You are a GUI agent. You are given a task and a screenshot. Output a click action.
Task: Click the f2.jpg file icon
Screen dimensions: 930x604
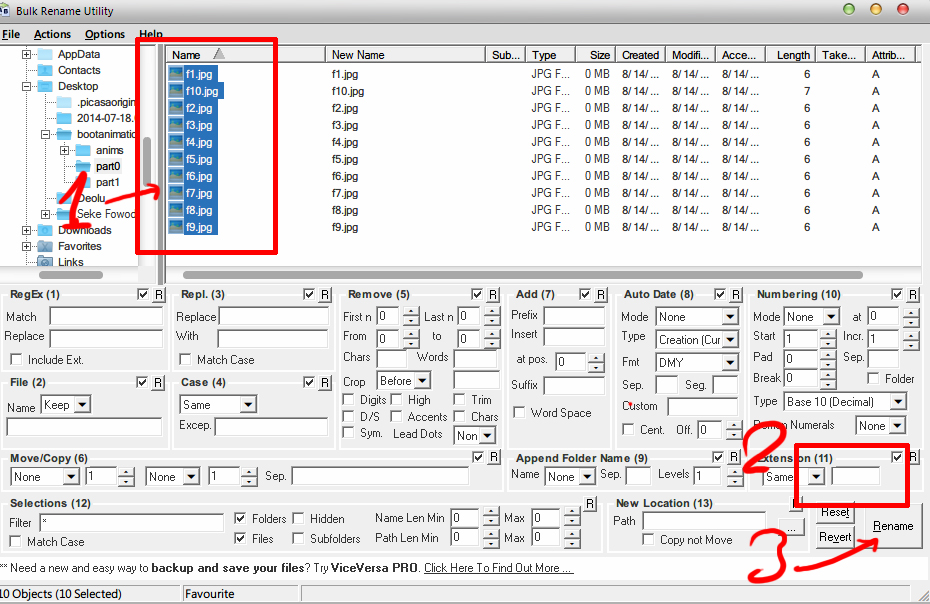[x=176, y=108]
